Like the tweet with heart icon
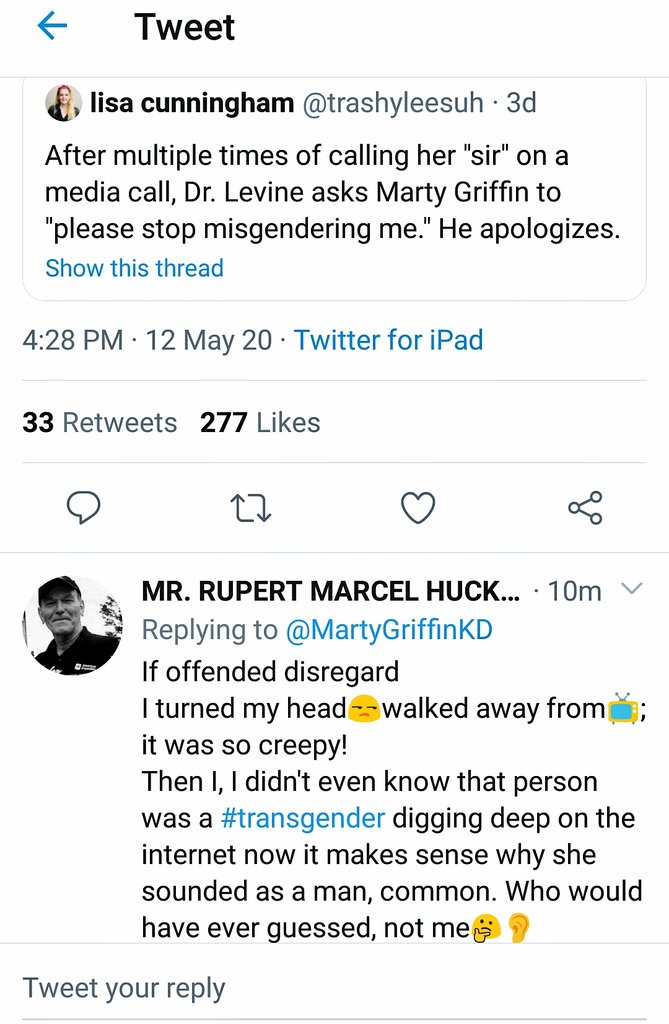 (417, 508)
